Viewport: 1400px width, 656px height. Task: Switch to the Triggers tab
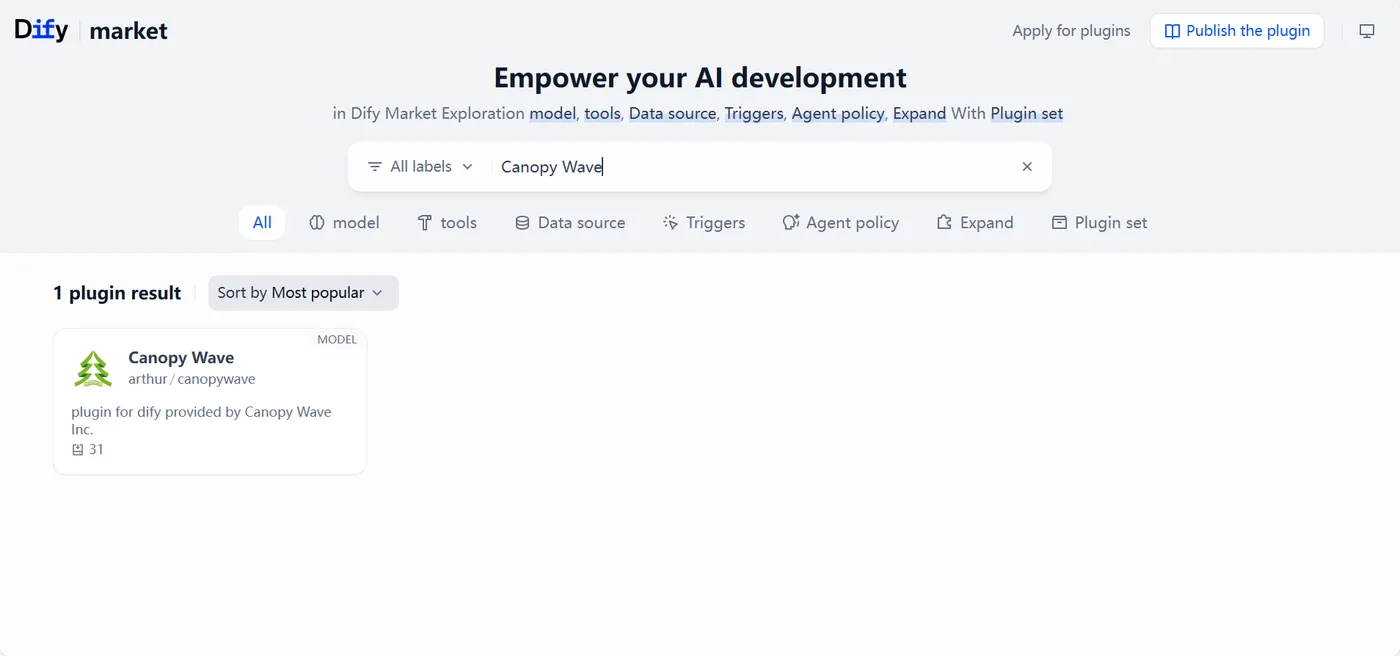click(704, 223)
